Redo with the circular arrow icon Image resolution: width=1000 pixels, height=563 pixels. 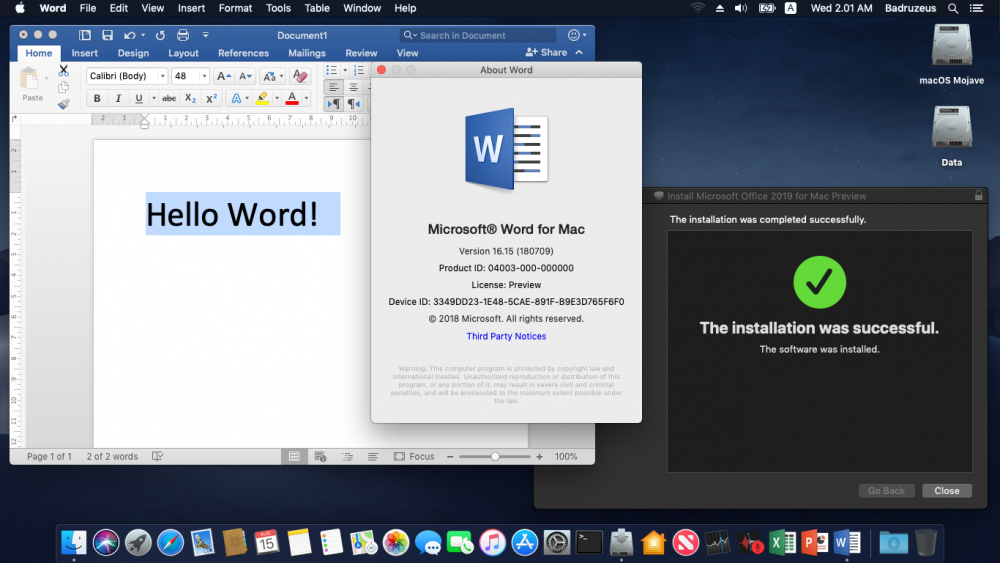pos(160,35)
